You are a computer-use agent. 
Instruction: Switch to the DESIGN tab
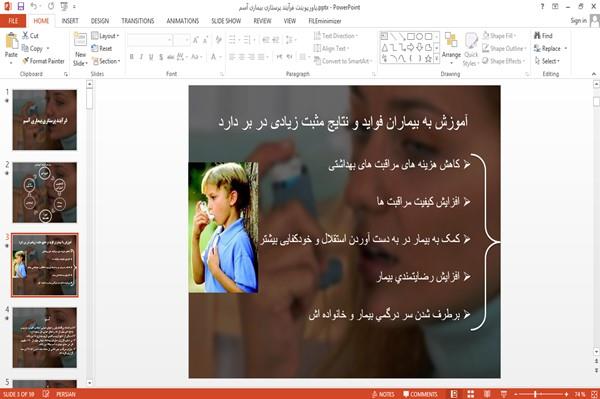(x=100, y=21)
